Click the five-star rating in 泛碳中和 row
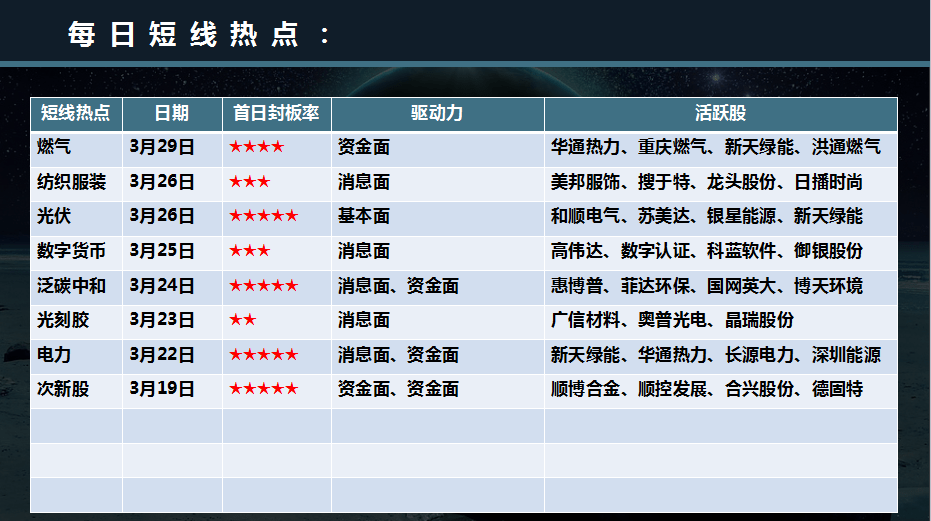931x521 pixels. coord(264,286)
